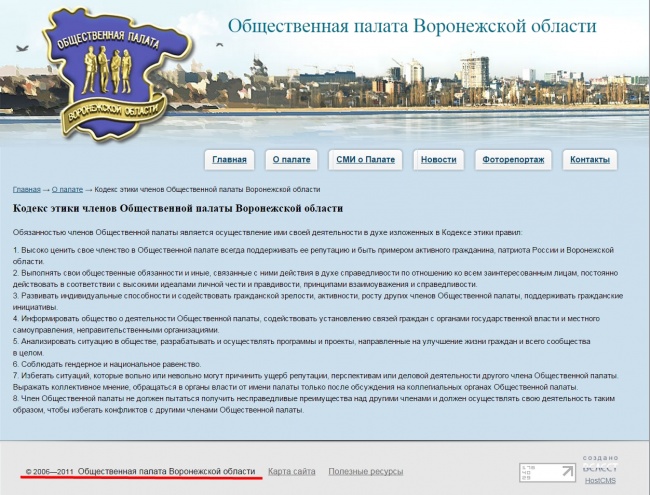
Task: Click the site title Общественная палата Воронежской области
Action: pyautogui.click(x=412, y=26)
